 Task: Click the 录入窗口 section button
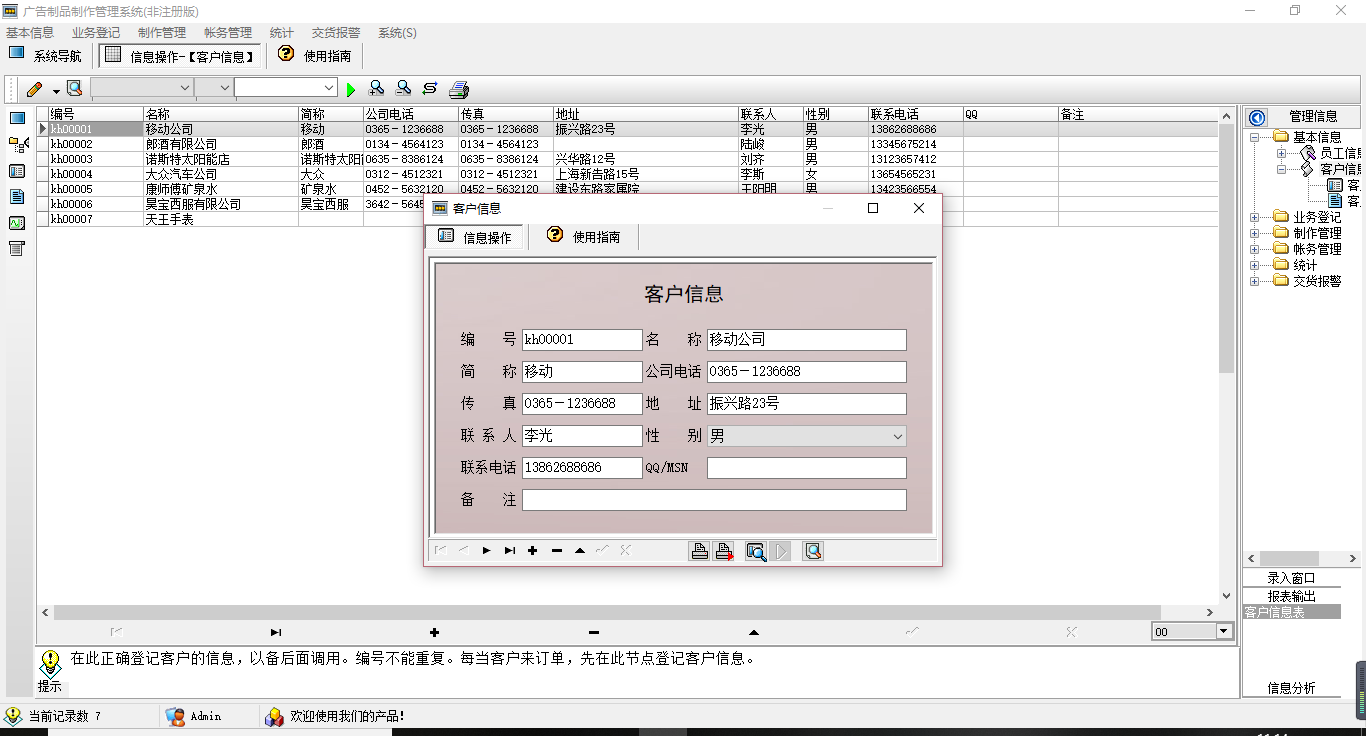coord(1291,578)
